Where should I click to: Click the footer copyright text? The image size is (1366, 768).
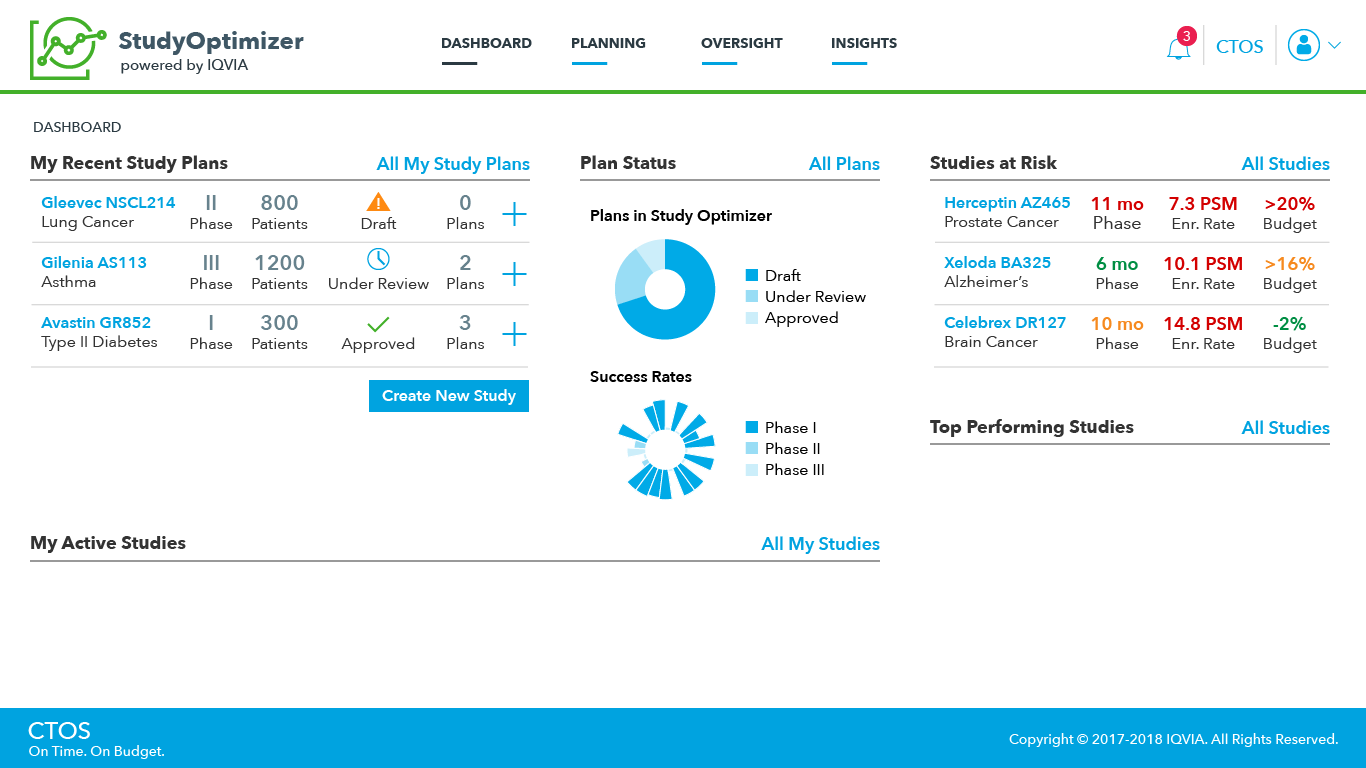1174,740
